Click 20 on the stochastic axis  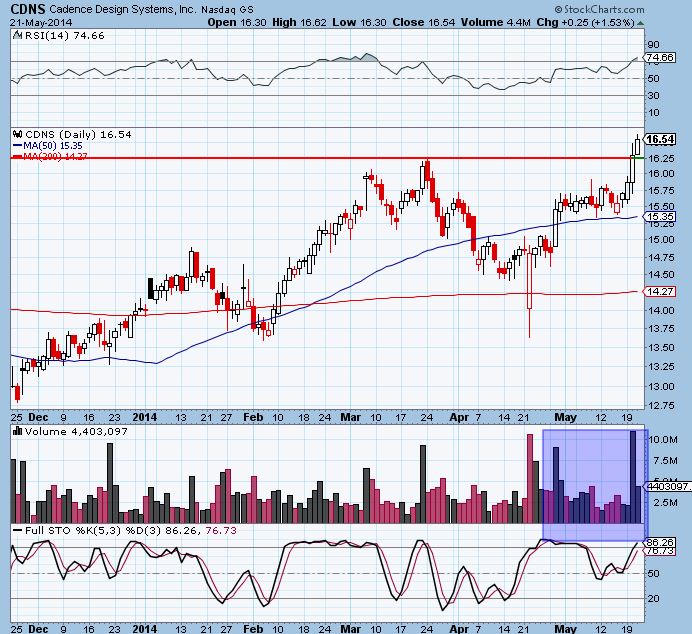[654, 599]
